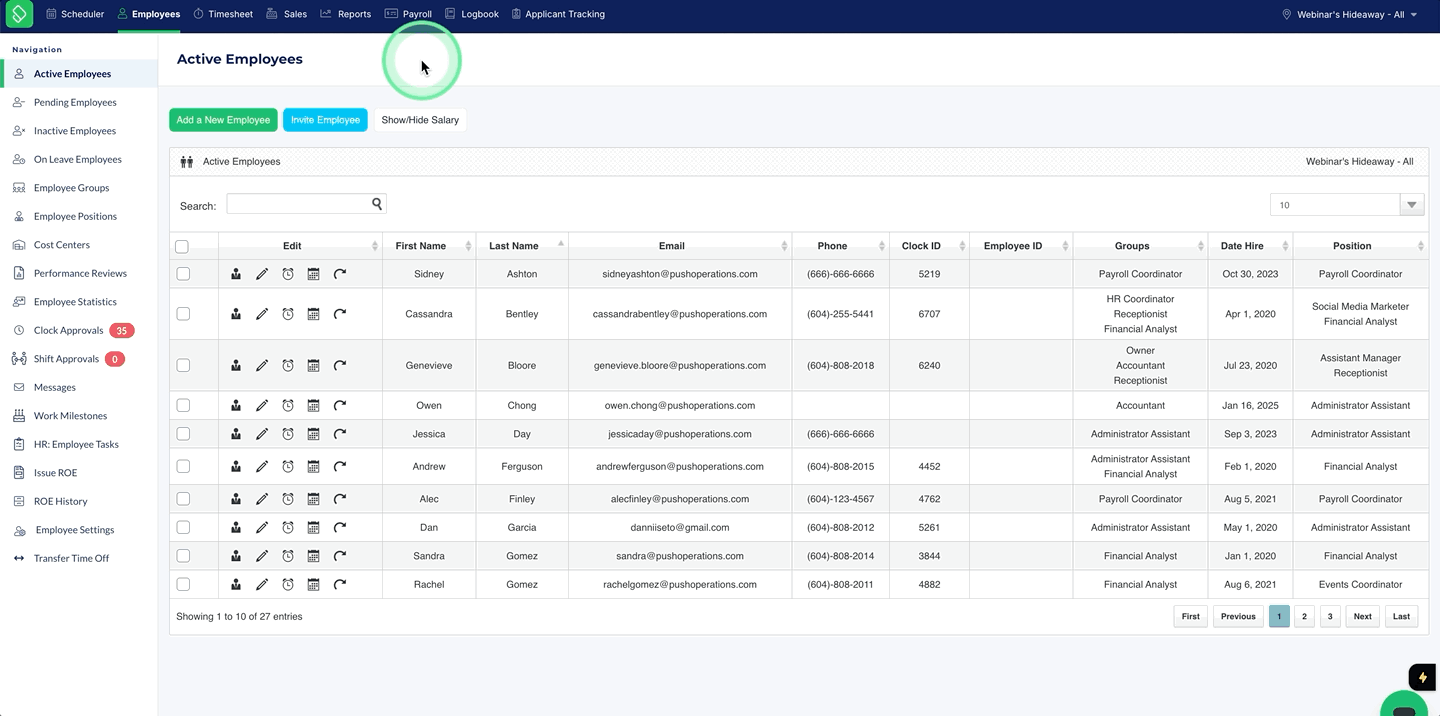Click the person profile icon in Sidney Ashton's row
The width and height of the screenshot is (1440, 716).
pyautogui.click(x=236, y=274)
